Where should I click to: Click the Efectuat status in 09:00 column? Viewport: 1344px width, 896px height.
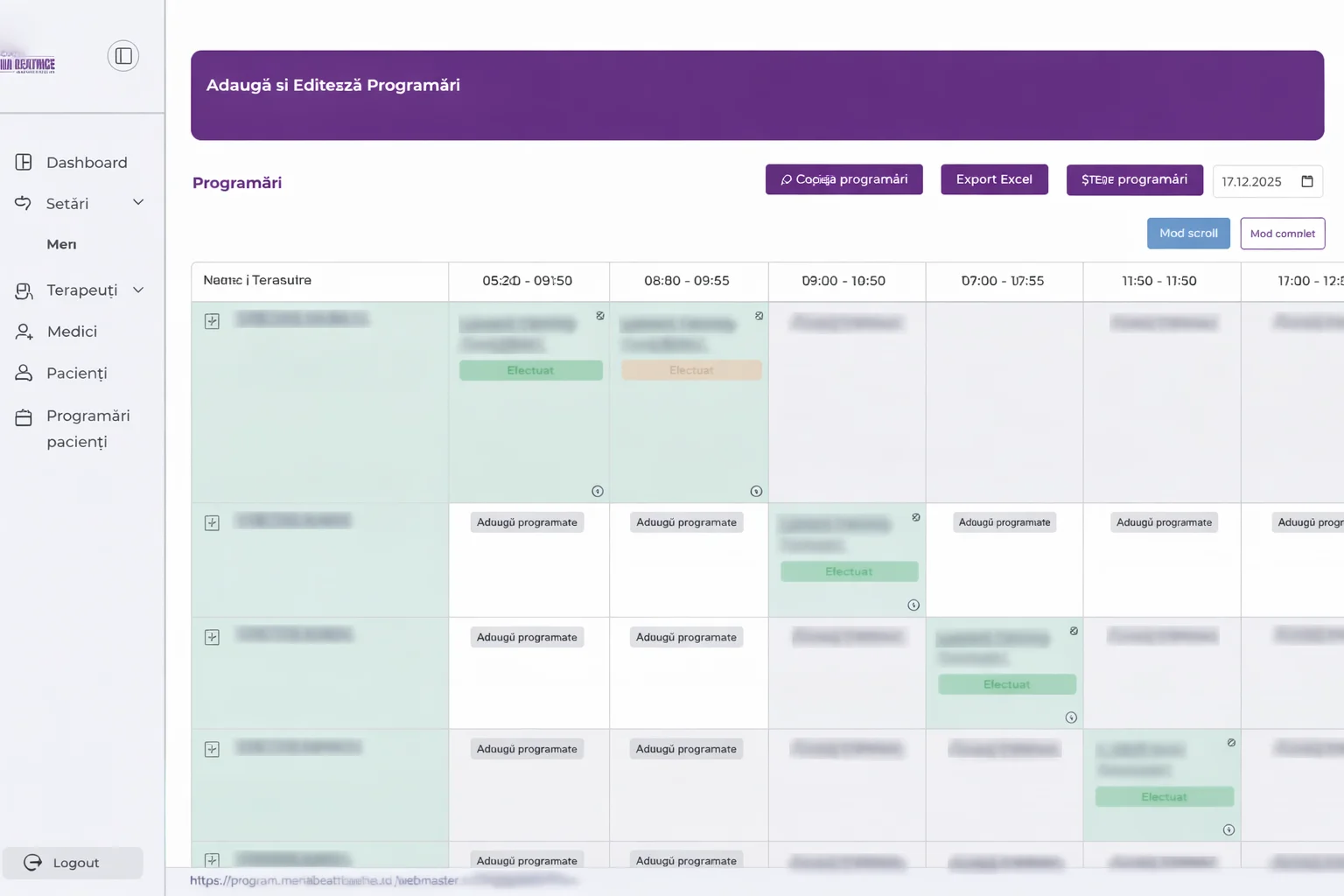click(849, 571)
